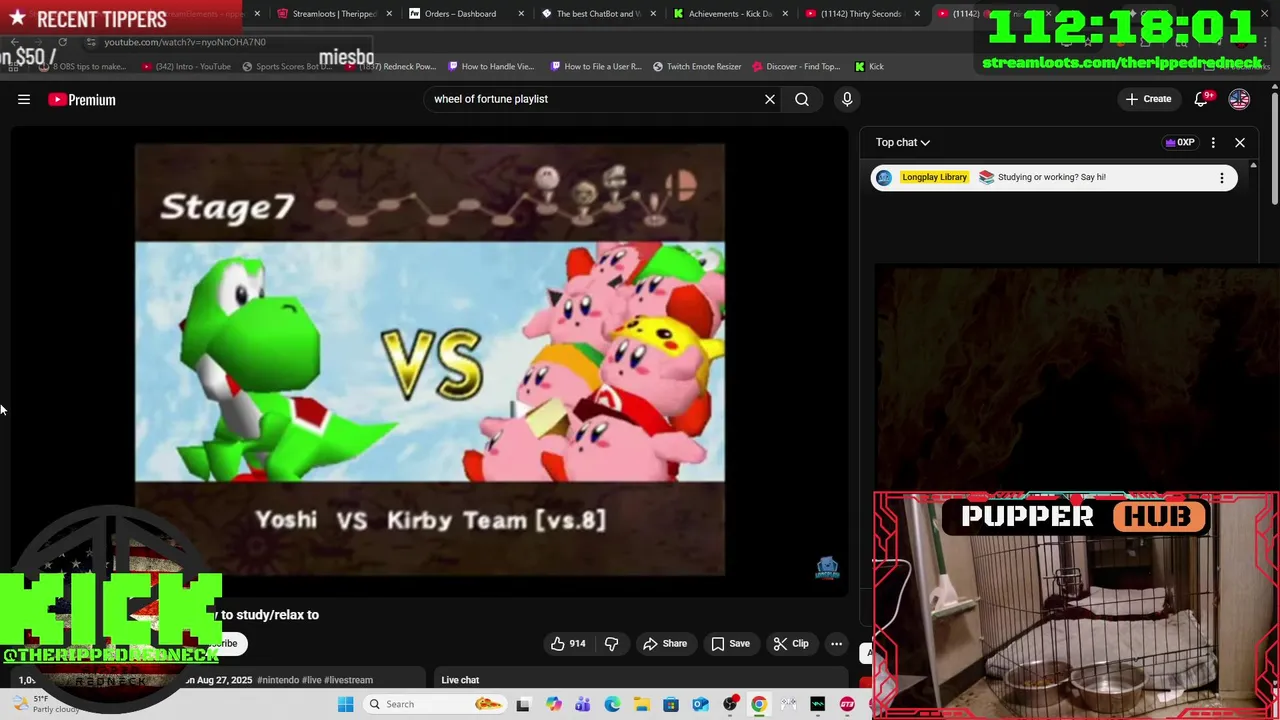This screenshot has height=720, width=1280.
Task: Open the weather widget showing 51°F
Action: pos(45,704)
